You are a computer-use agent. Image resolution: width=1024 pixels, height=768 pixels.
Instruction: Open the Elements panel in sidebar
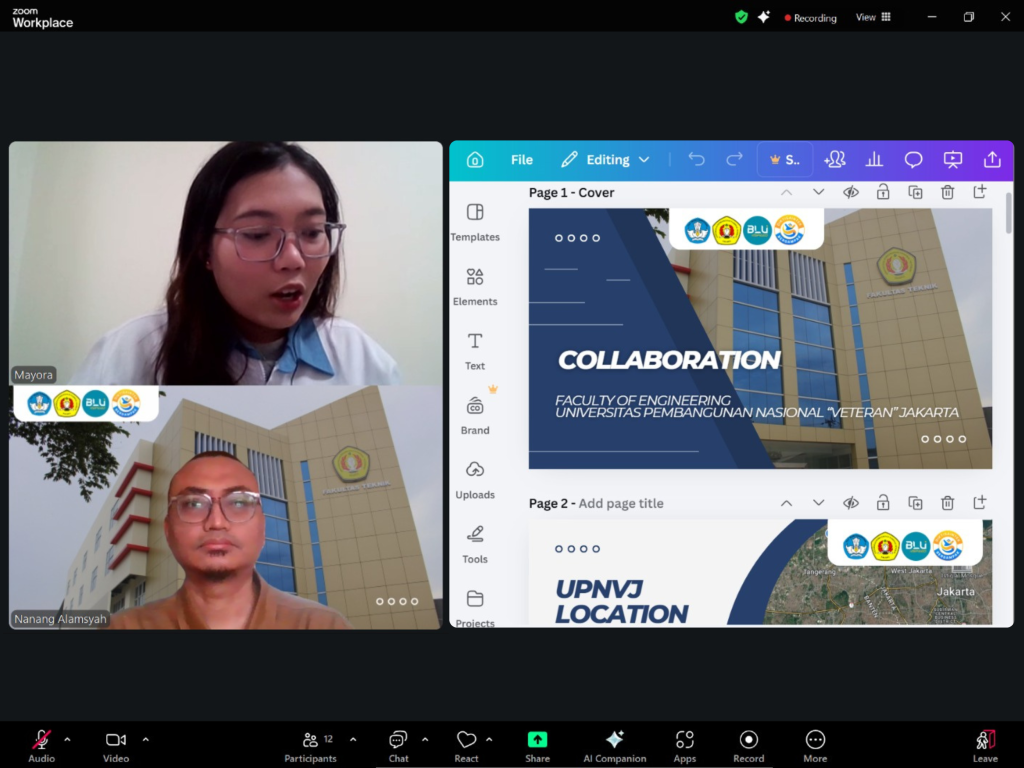click(475, 285)
